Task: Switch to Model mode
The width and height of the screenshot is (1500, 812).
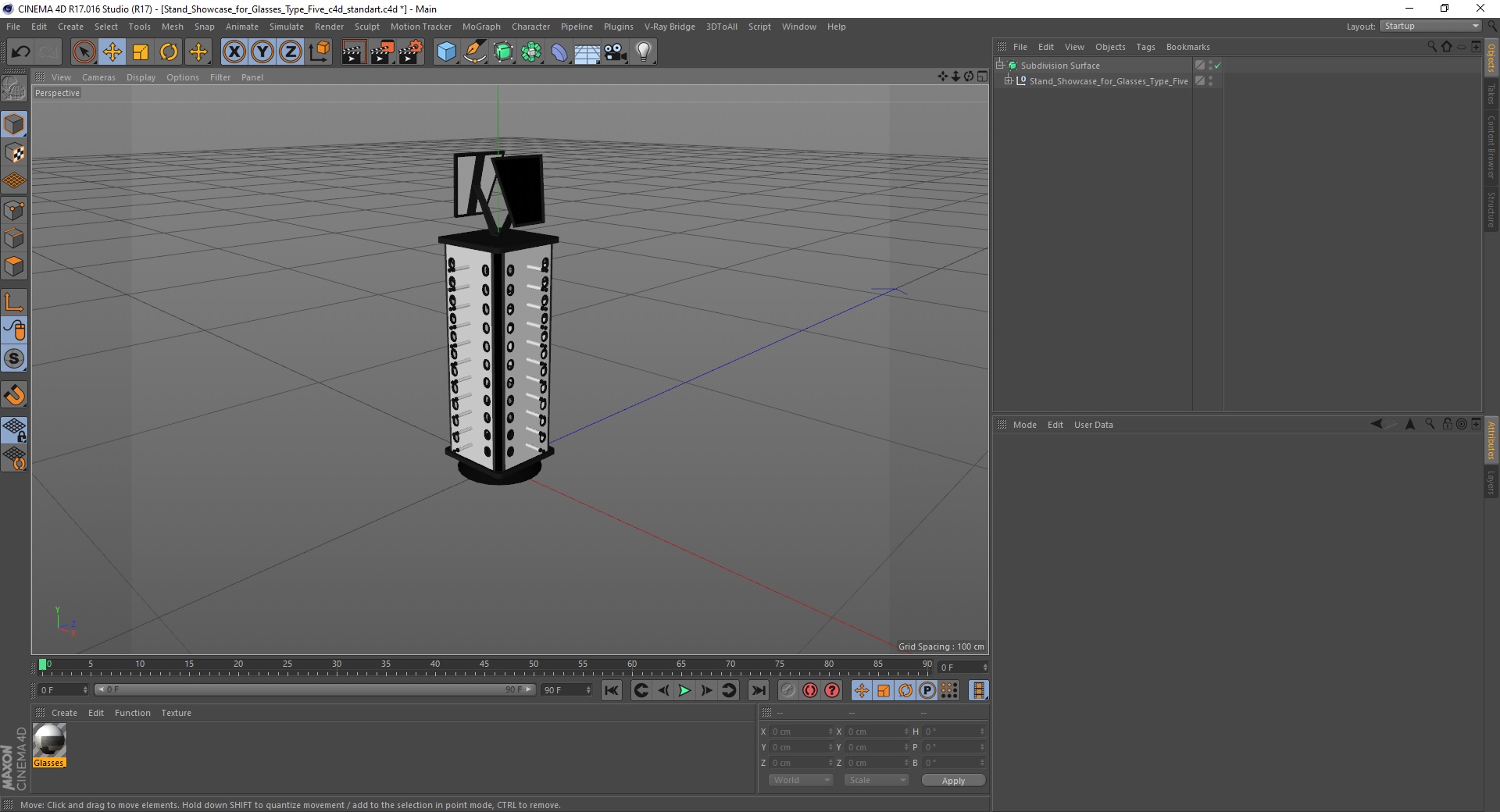Action: (14, 124)
